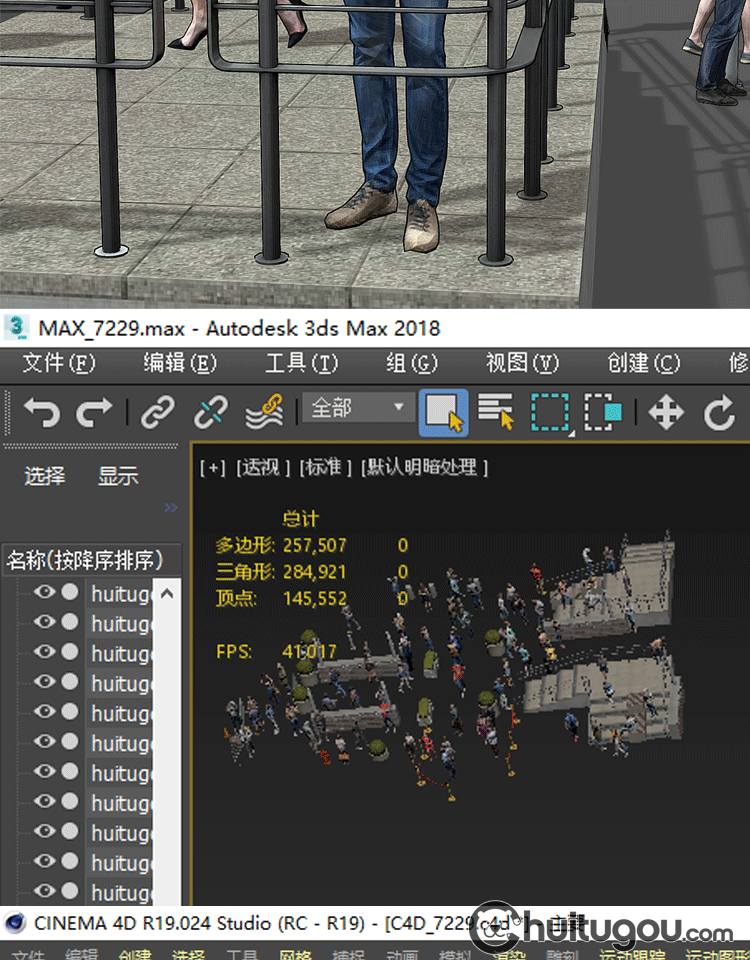Click the Unlink Selection broken-chain icon

pyautogui.click(x=210, y=411)
